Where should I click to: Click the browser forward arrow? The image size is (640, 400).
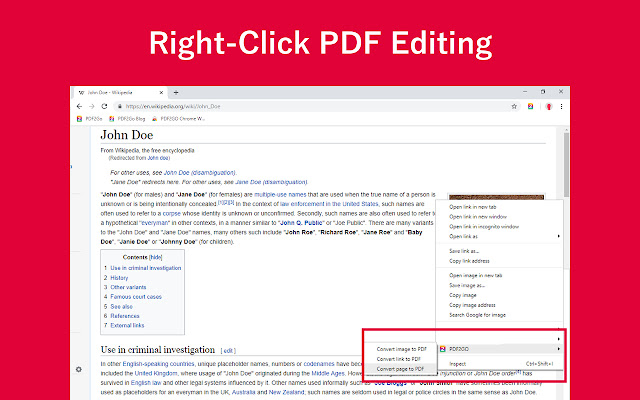[91, 106]
